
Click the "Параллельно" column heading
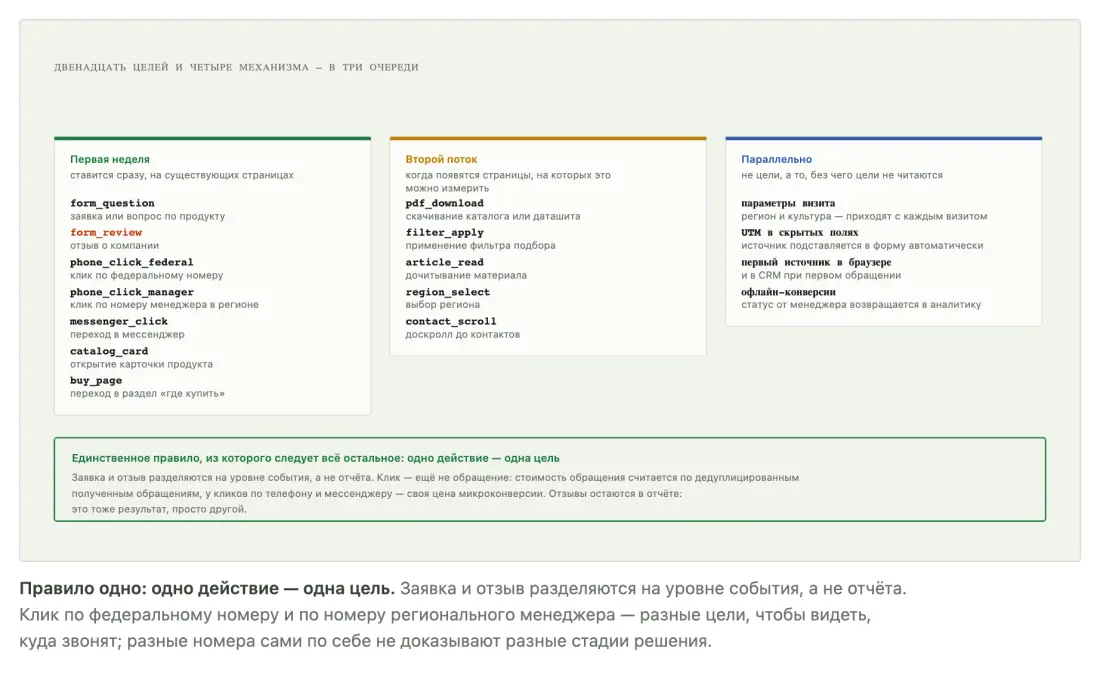pos(777,159)
